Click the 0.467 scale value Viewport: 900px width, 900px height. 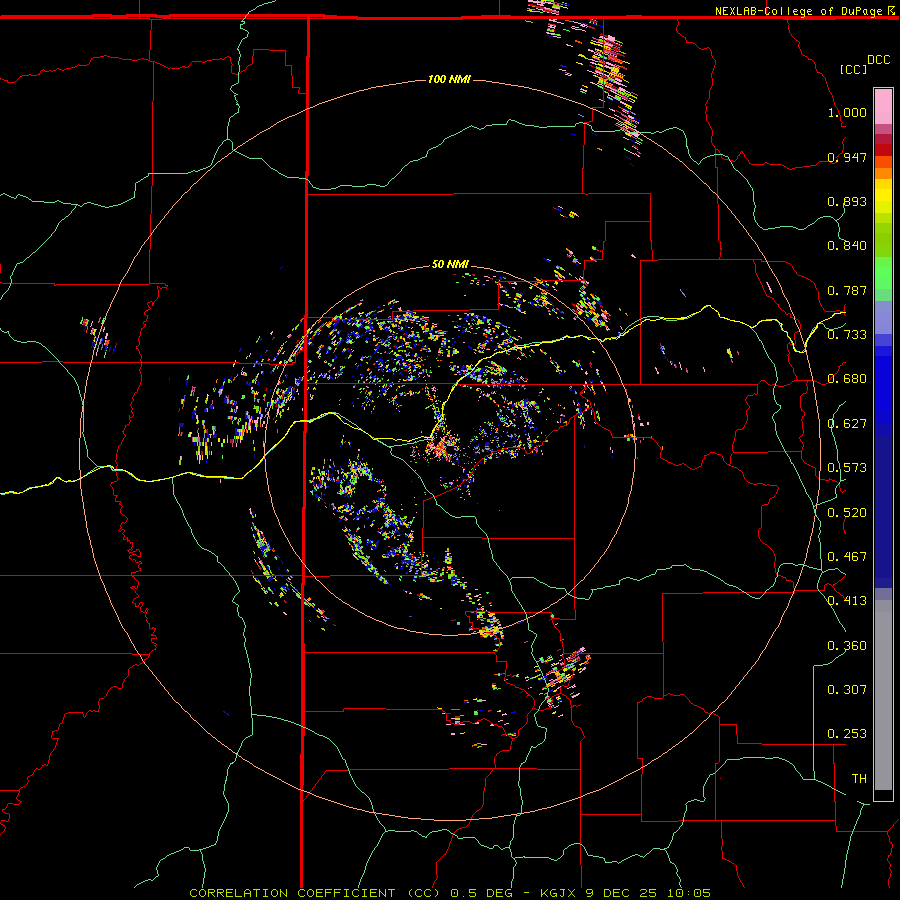pyautogui.click(x=847, y=557)
